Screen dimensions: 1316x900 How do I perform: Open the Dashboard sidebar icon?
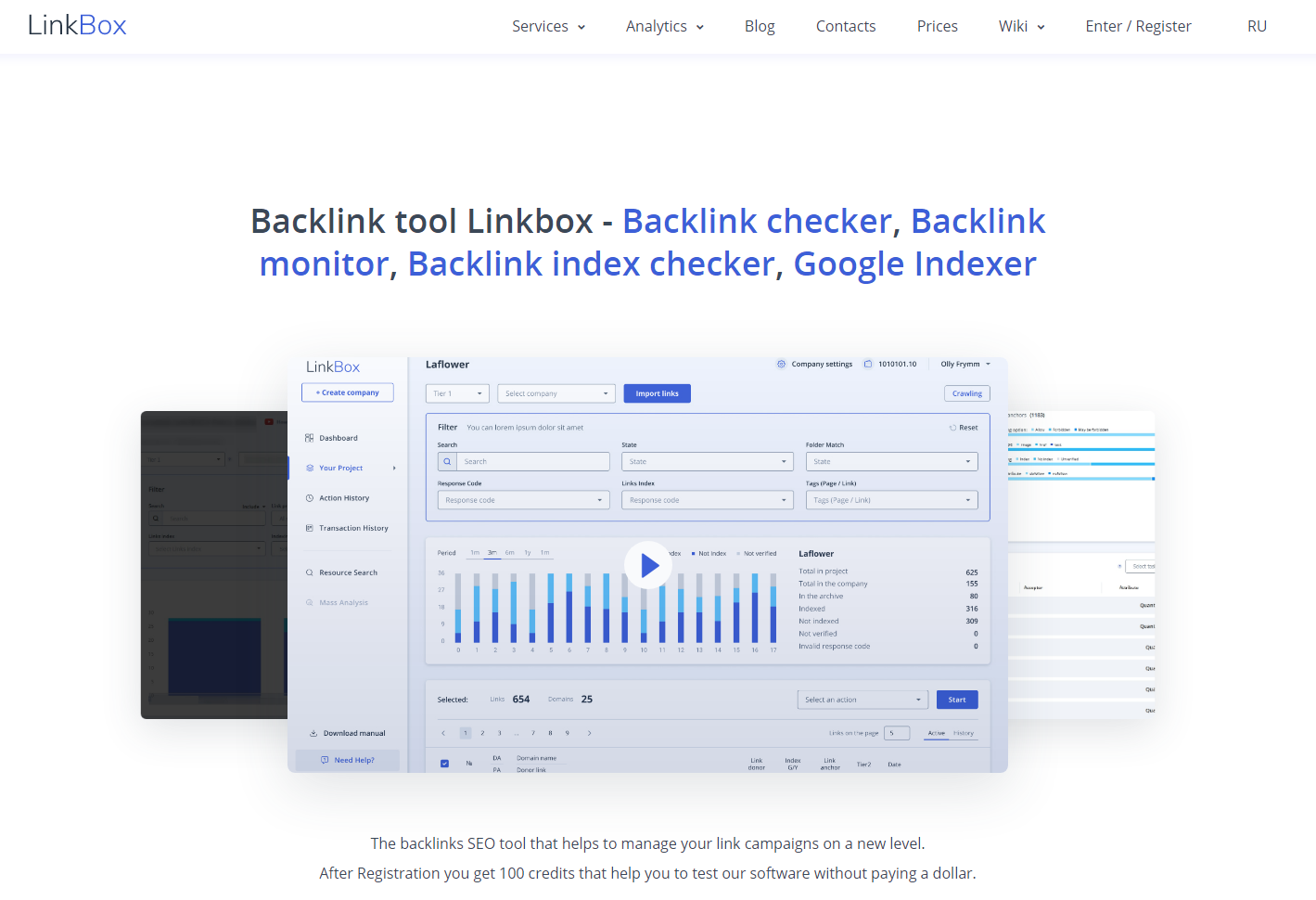tap(311, 437)
